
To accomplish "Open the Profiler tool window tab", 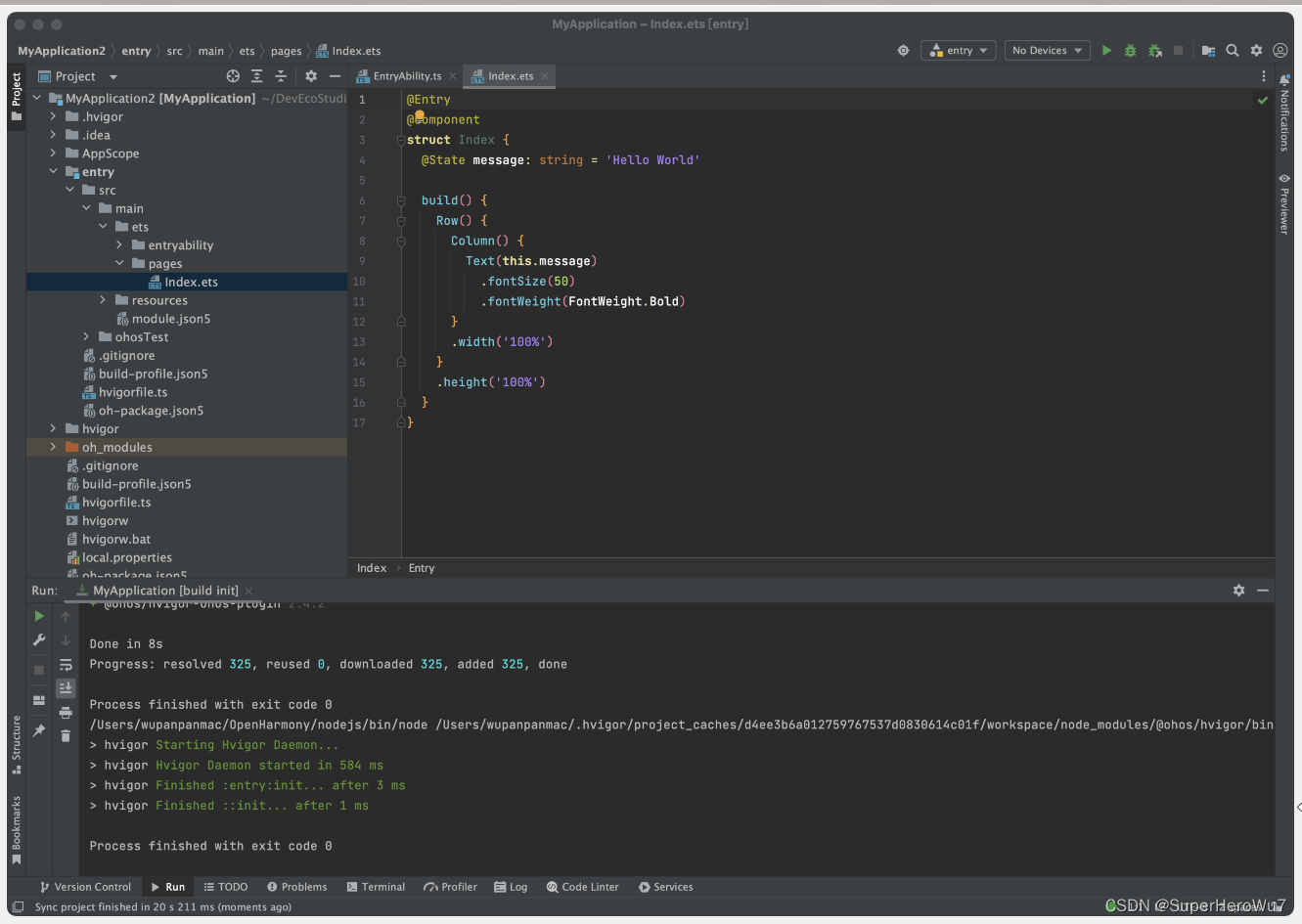I will coord(450,887).
